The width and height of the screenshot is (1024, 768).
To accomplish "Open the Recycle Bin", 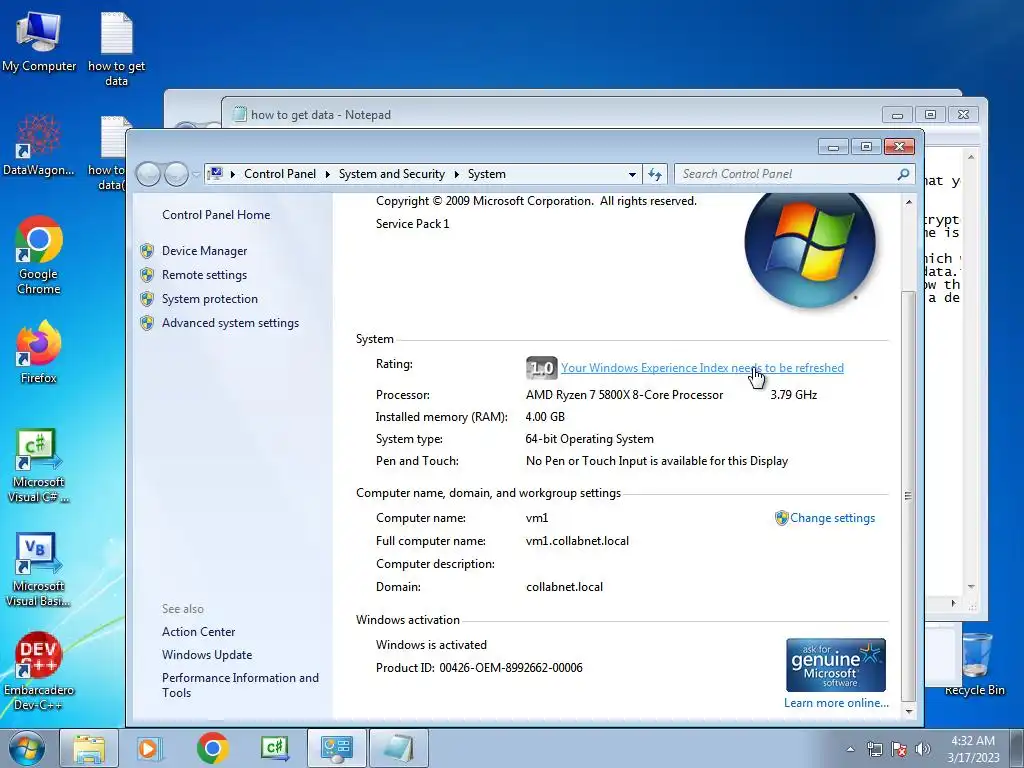I will pyautogui.click(x=974, y=664).
